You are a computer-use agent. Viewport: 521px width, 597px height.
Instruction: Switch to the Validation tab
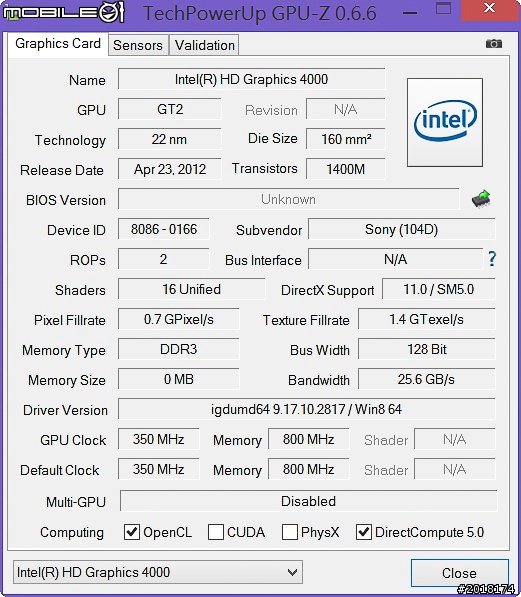click(205, 45)
